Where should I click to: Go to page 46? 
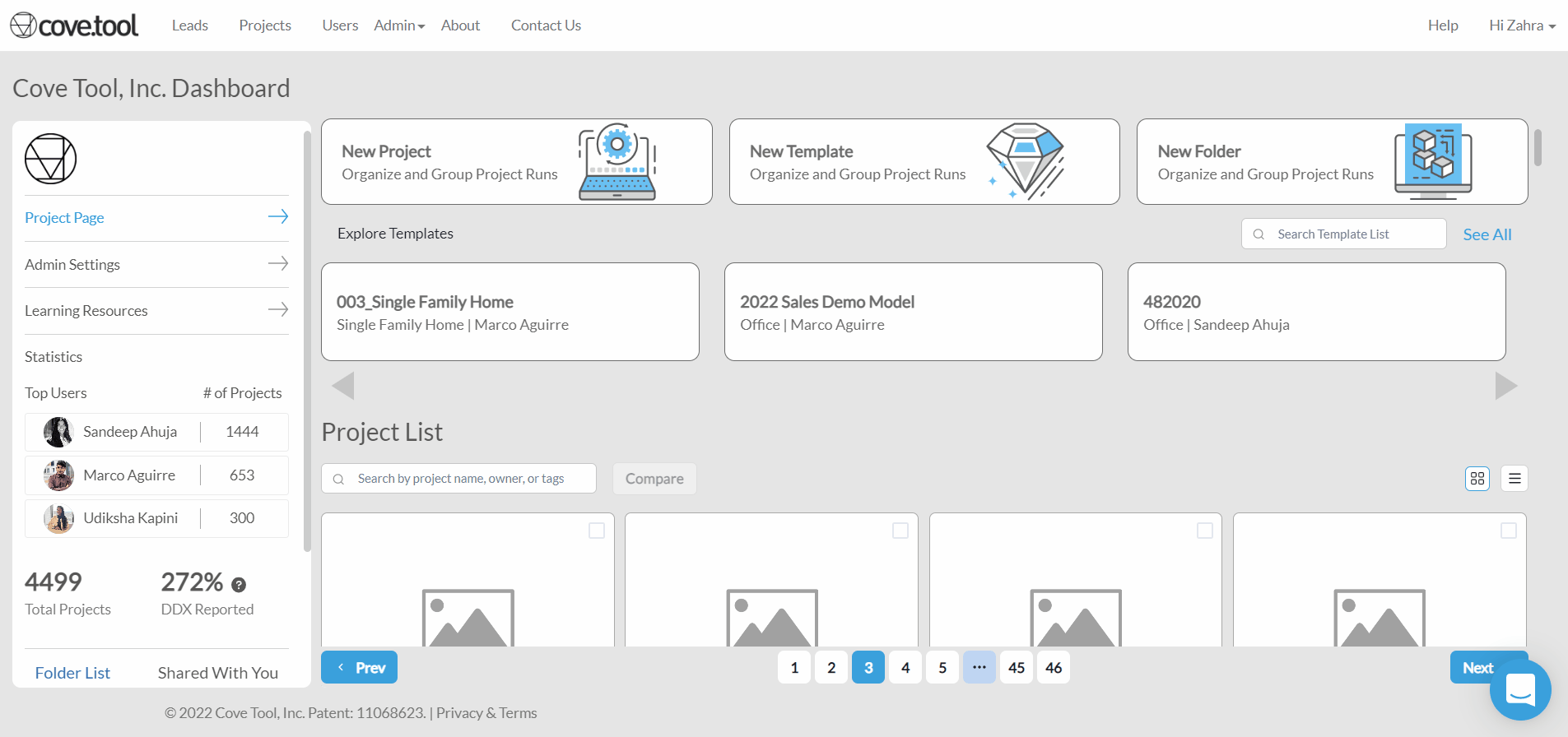click(x=1054, y=667)
